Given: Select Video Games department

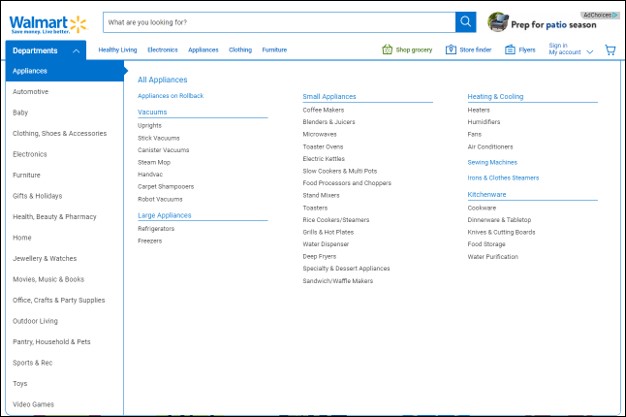Looking at the screenshot, I should click(33, 404).
